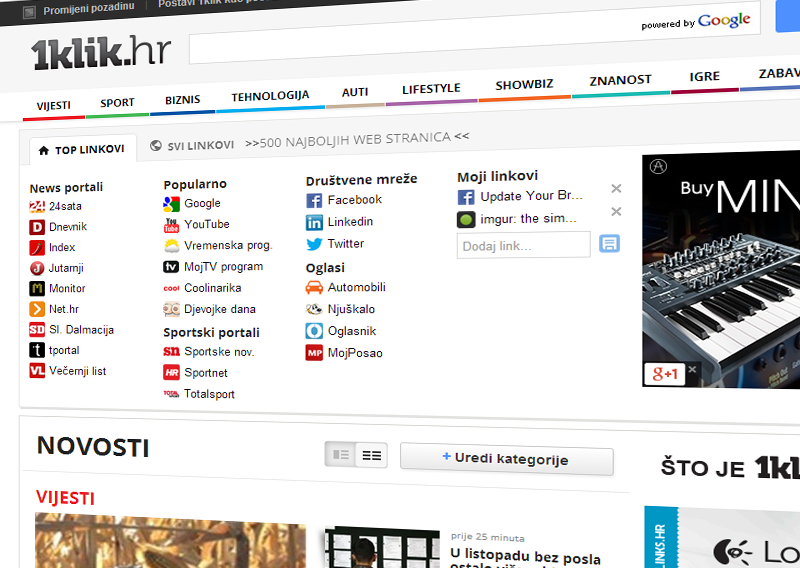Remove the imgur saved link
This screenshot has width=800, height=568.
pyautogui.click(x=616, y=211)
